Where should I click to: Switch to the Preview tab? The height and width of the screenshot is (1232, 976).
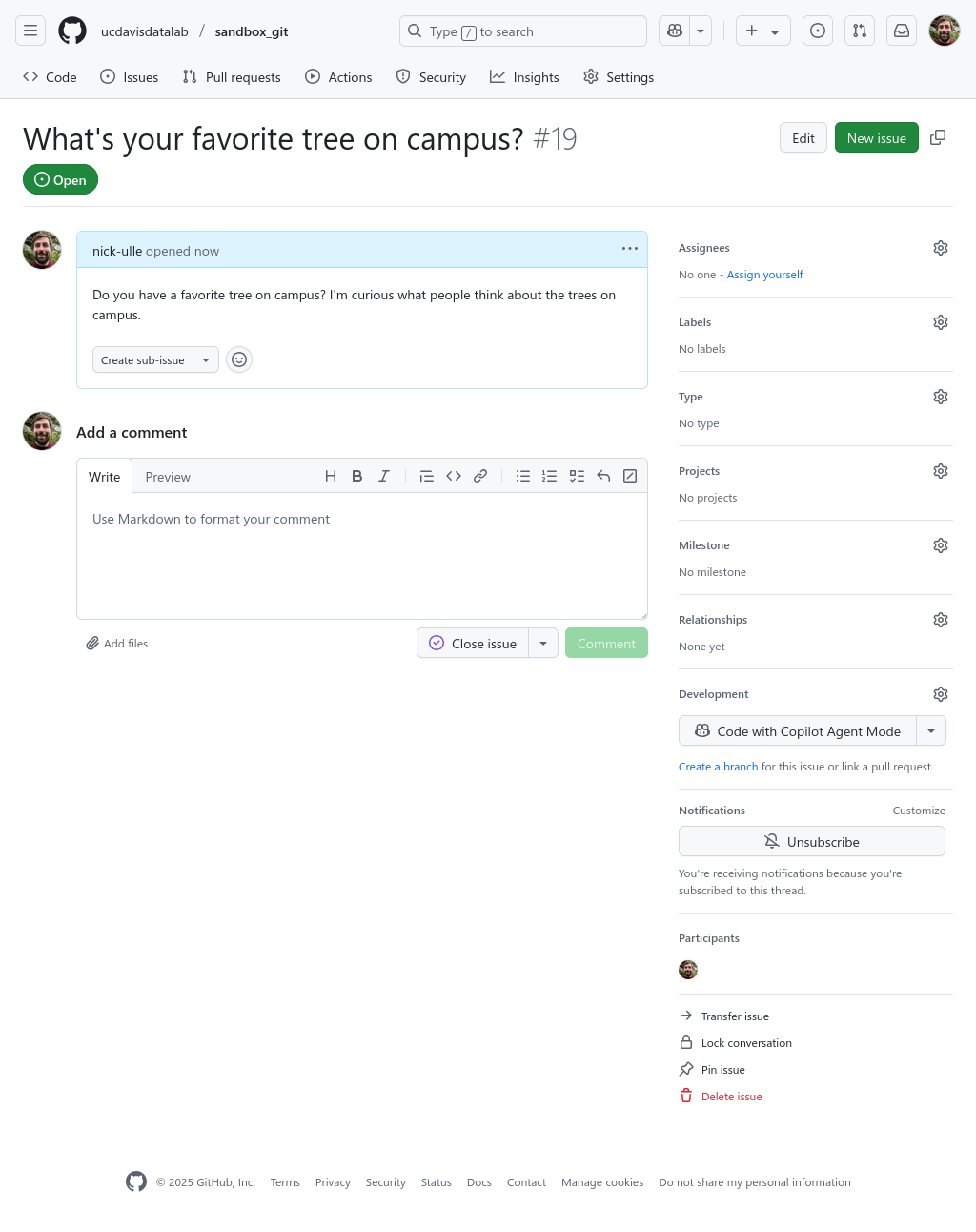click(x=168, y=477)
